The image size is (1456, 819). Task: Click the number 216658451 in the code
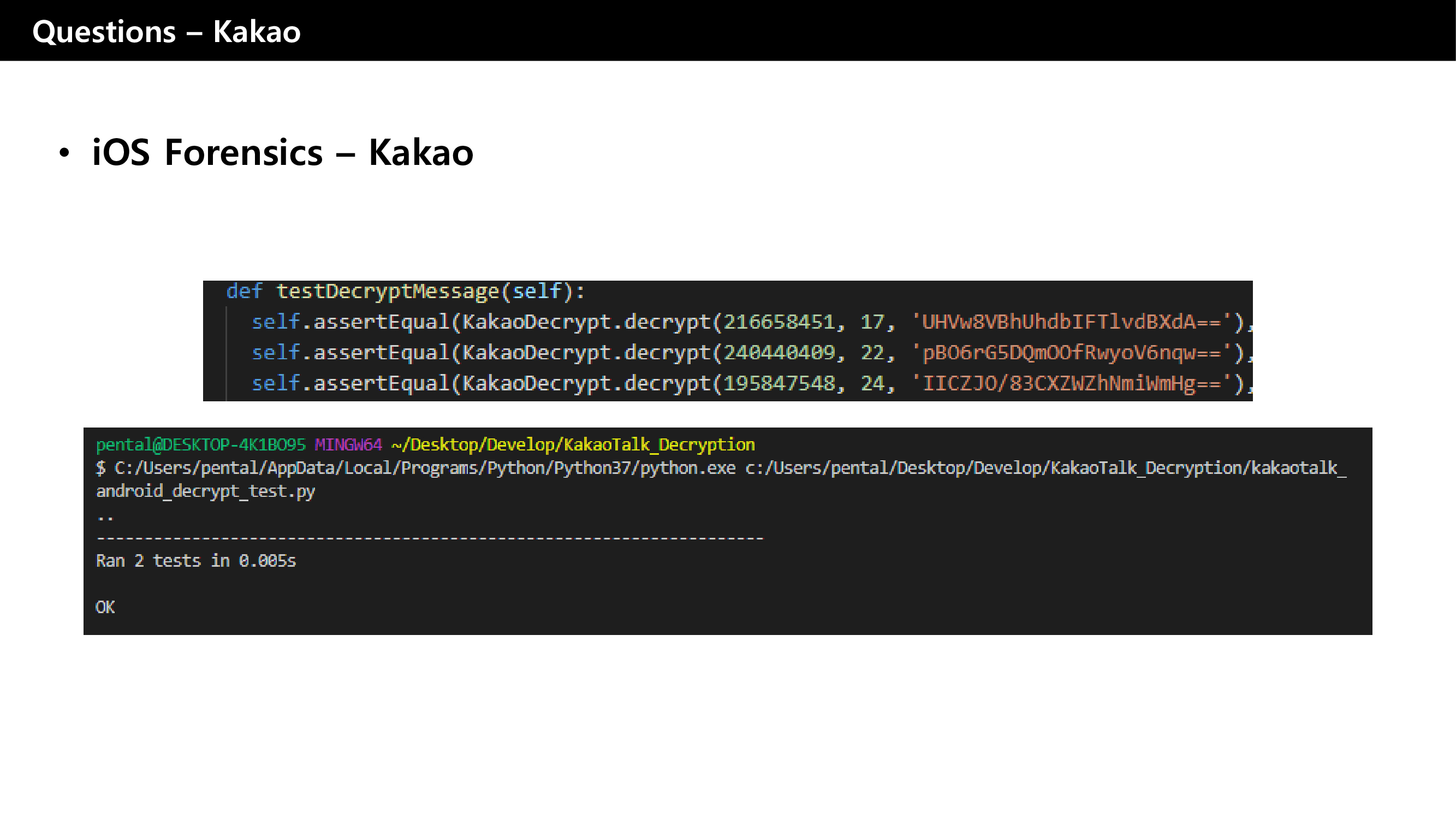pyautogui.click(x=779, y=322)
